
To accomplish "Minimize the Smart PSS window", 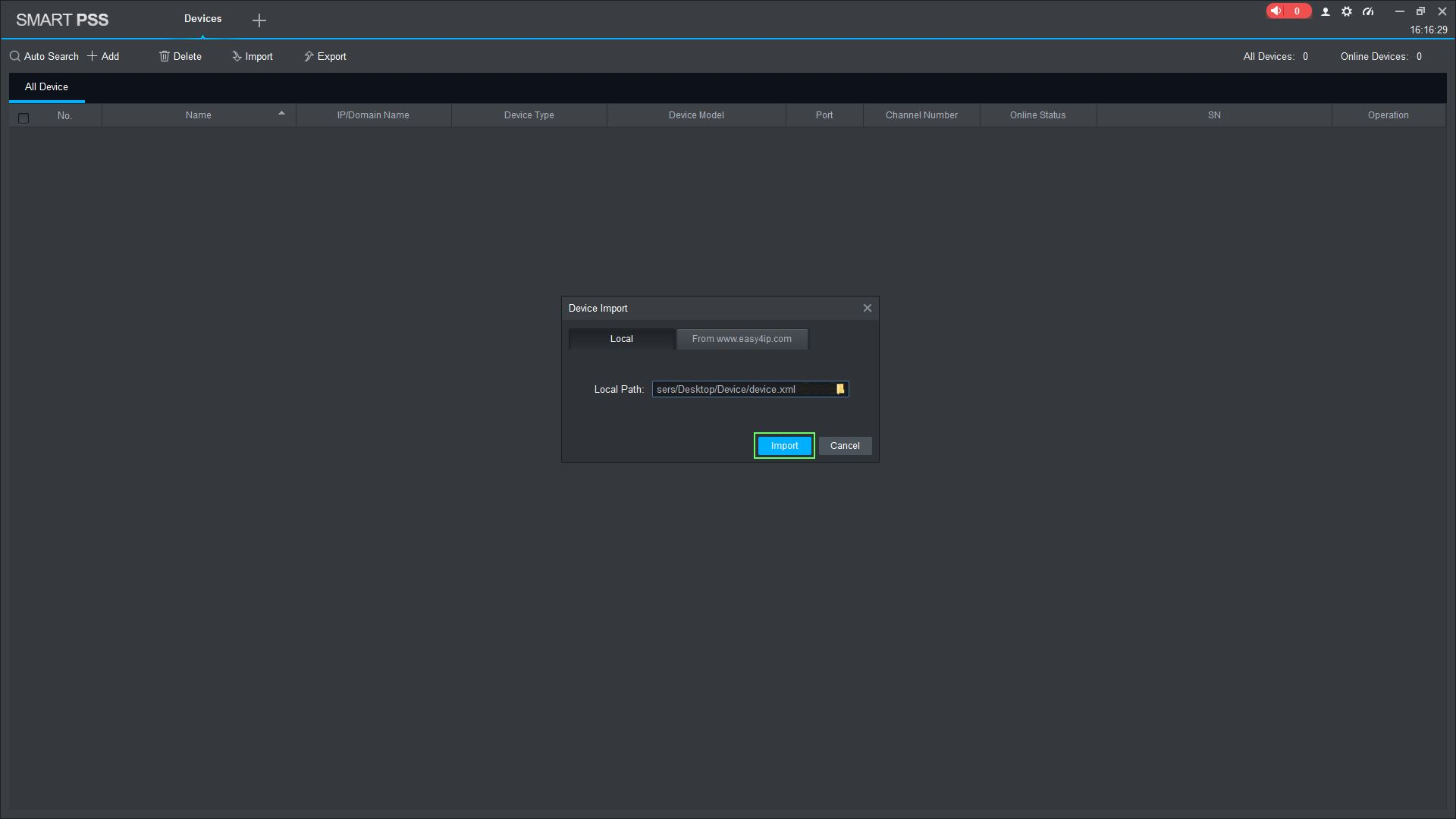I will (1400, 11).
